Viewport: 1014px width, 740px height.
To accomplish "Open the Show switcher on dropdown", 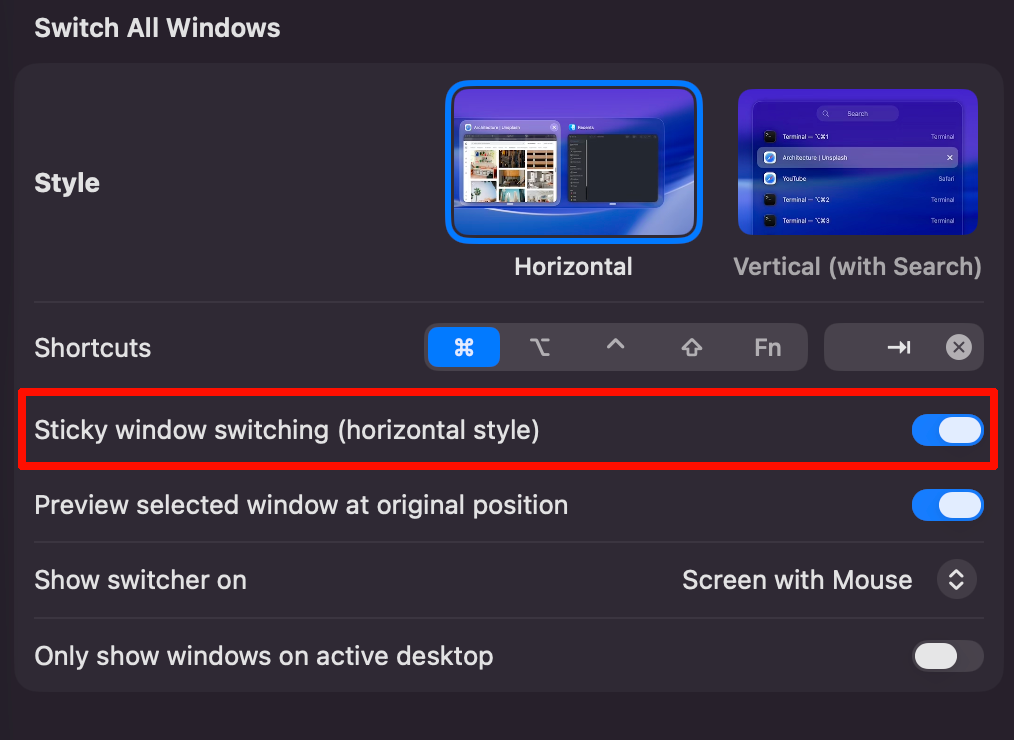I will click(x=956, y=580).
